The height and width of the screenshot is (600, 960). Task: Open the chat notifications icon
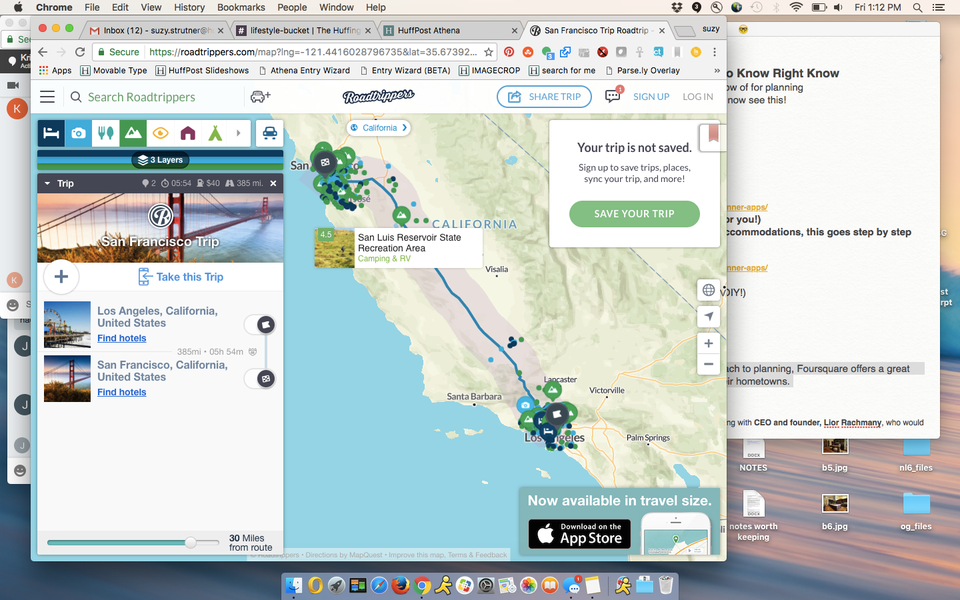[612, 96]
